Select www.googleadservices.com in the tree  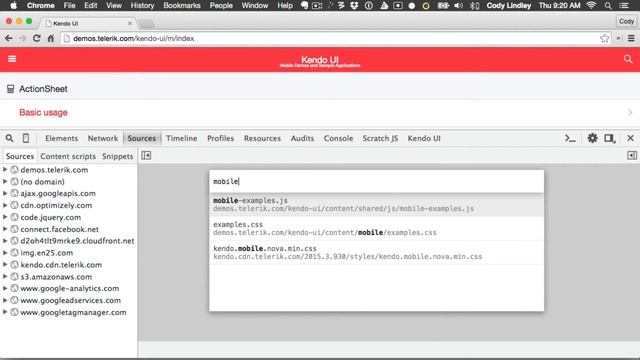(x=71, y=300)
